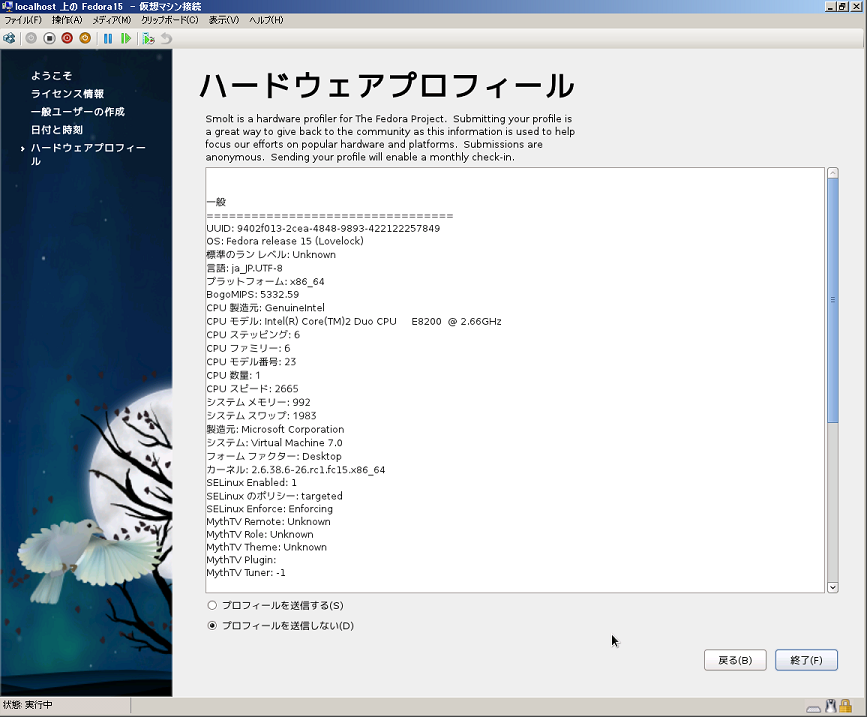867x717 pixels.
Task: Click the hardware profile vertical scrollbar thumb
Action: pos(833,300)
